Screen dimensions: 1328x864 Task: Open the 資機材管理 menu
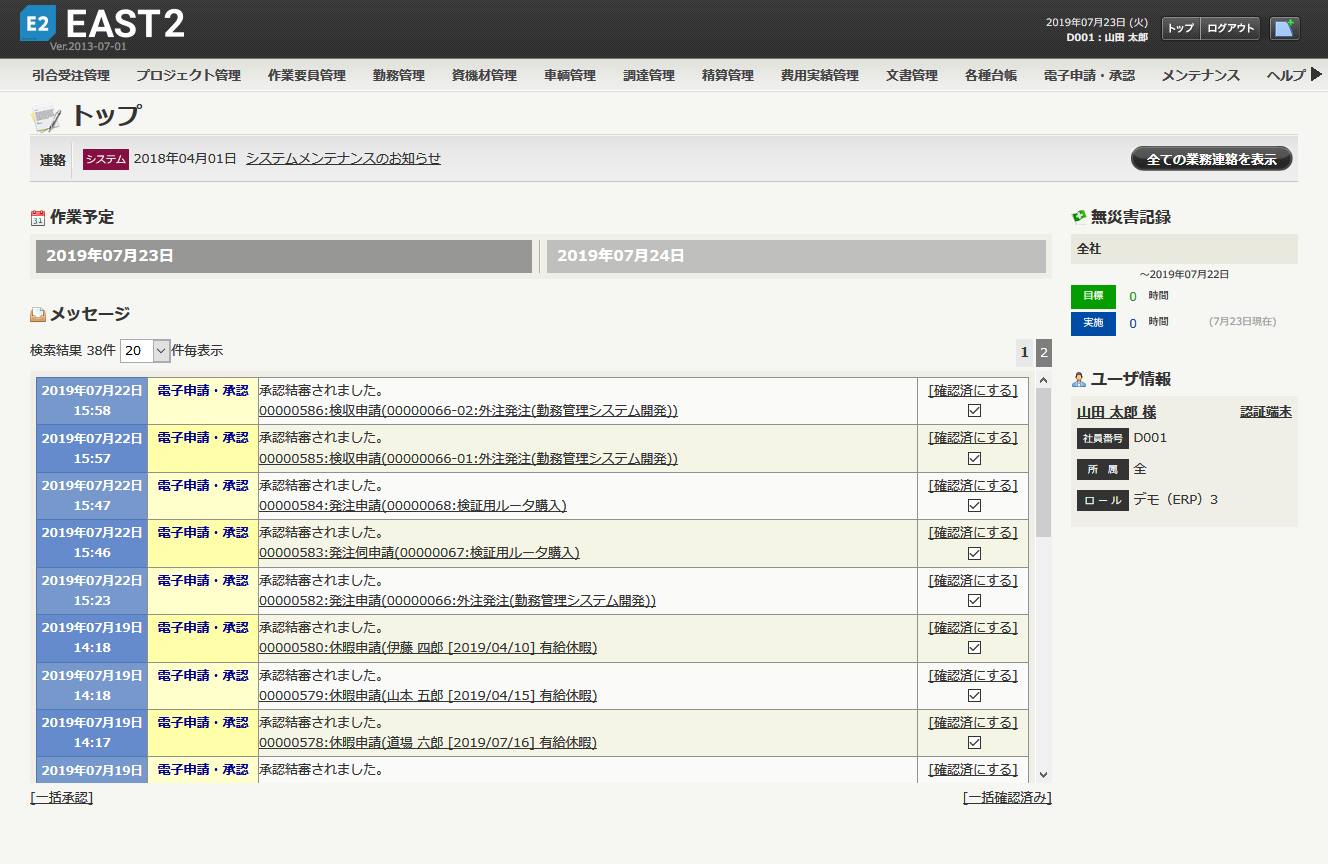(484, 75)
